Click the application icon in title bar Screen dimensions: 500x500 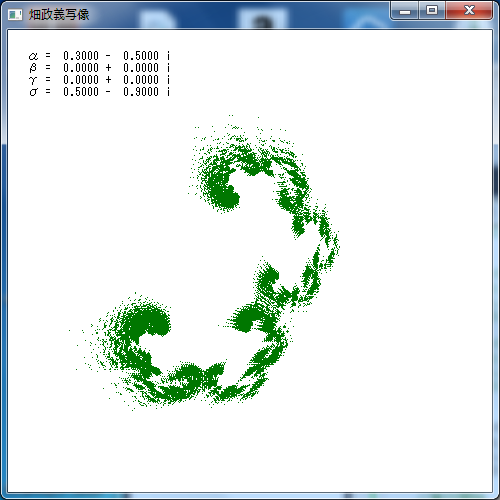tap(15, 15)
